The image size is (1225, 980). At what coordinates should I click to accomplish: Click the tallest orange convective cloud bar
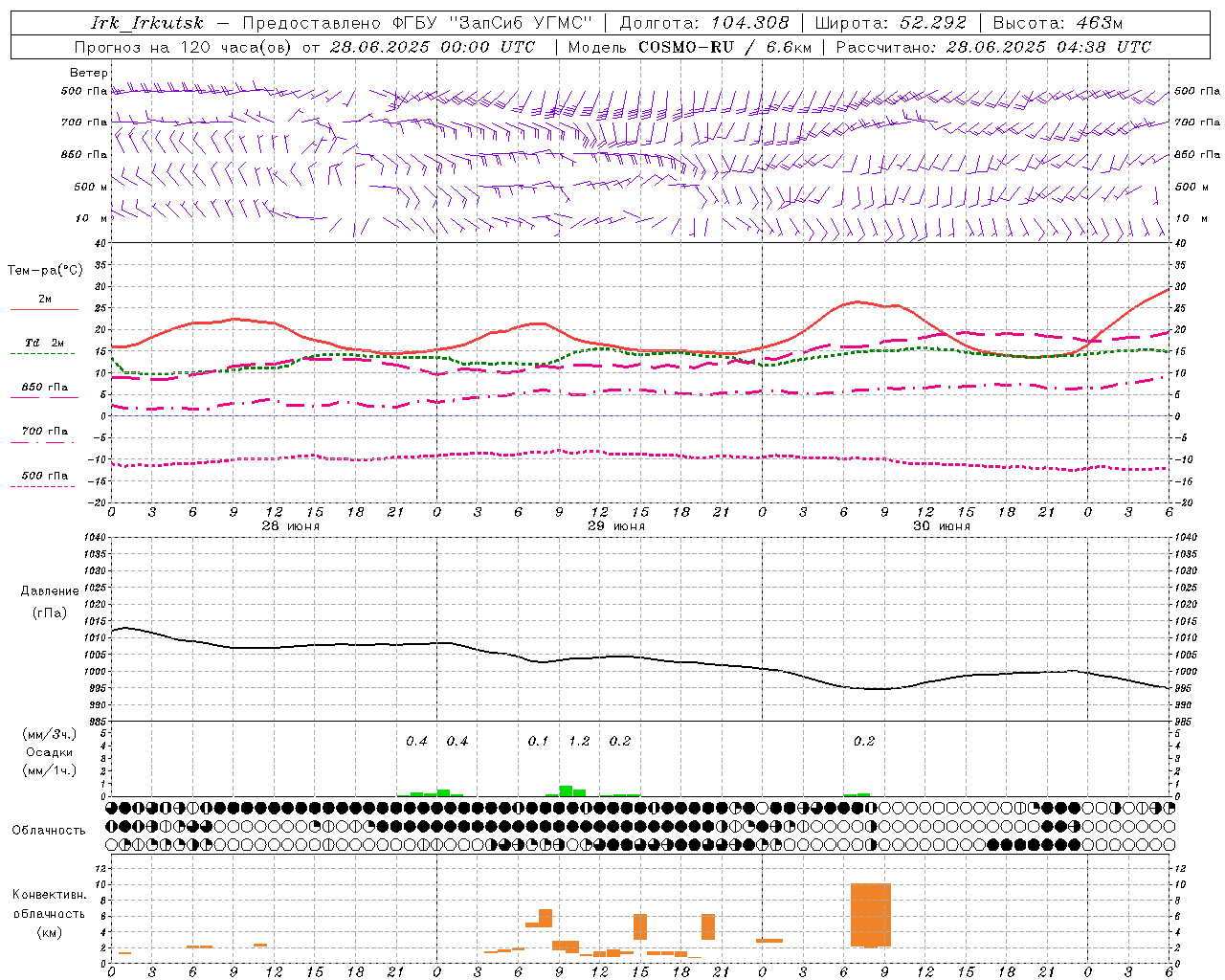click(871, 915)
